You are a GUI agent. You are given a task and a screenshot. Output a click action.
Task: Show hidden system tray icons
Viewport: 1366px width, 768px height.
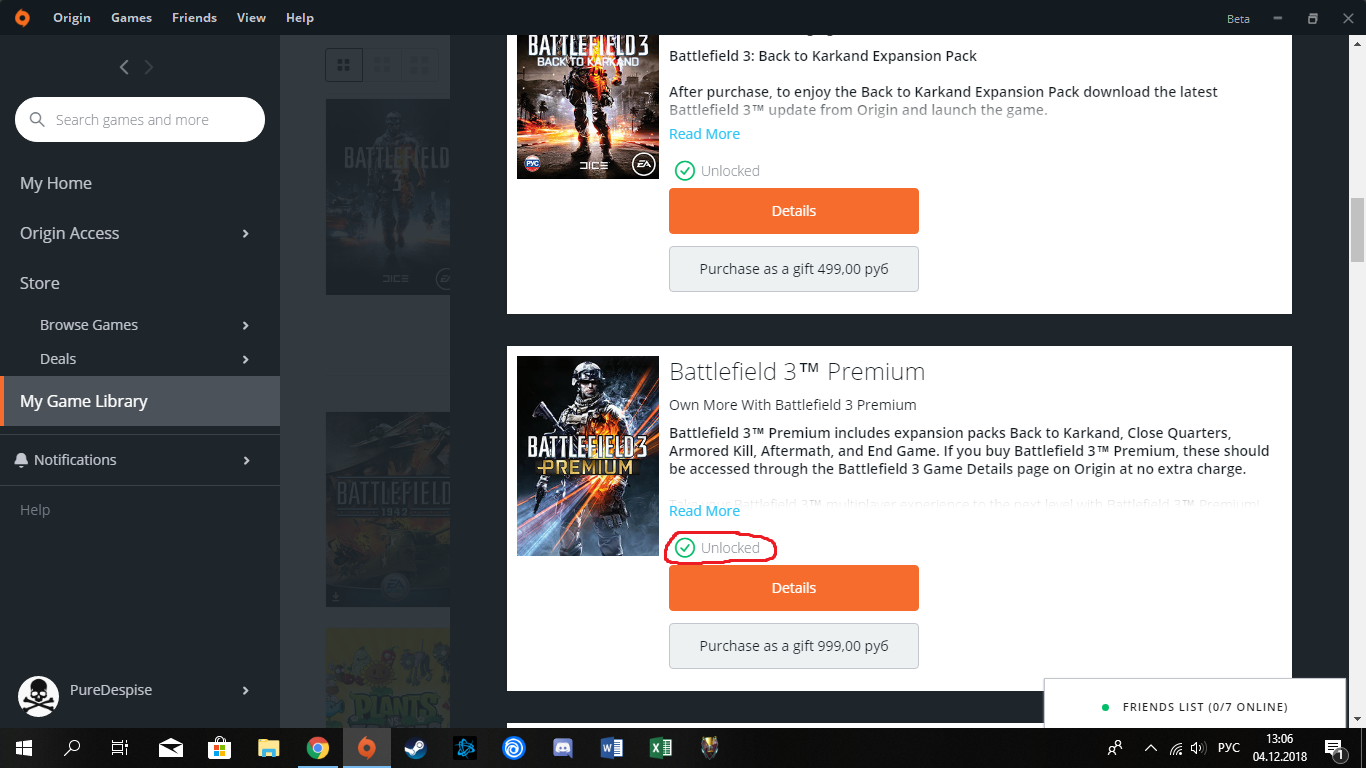pyautogui.click(x=1150, y=748)
